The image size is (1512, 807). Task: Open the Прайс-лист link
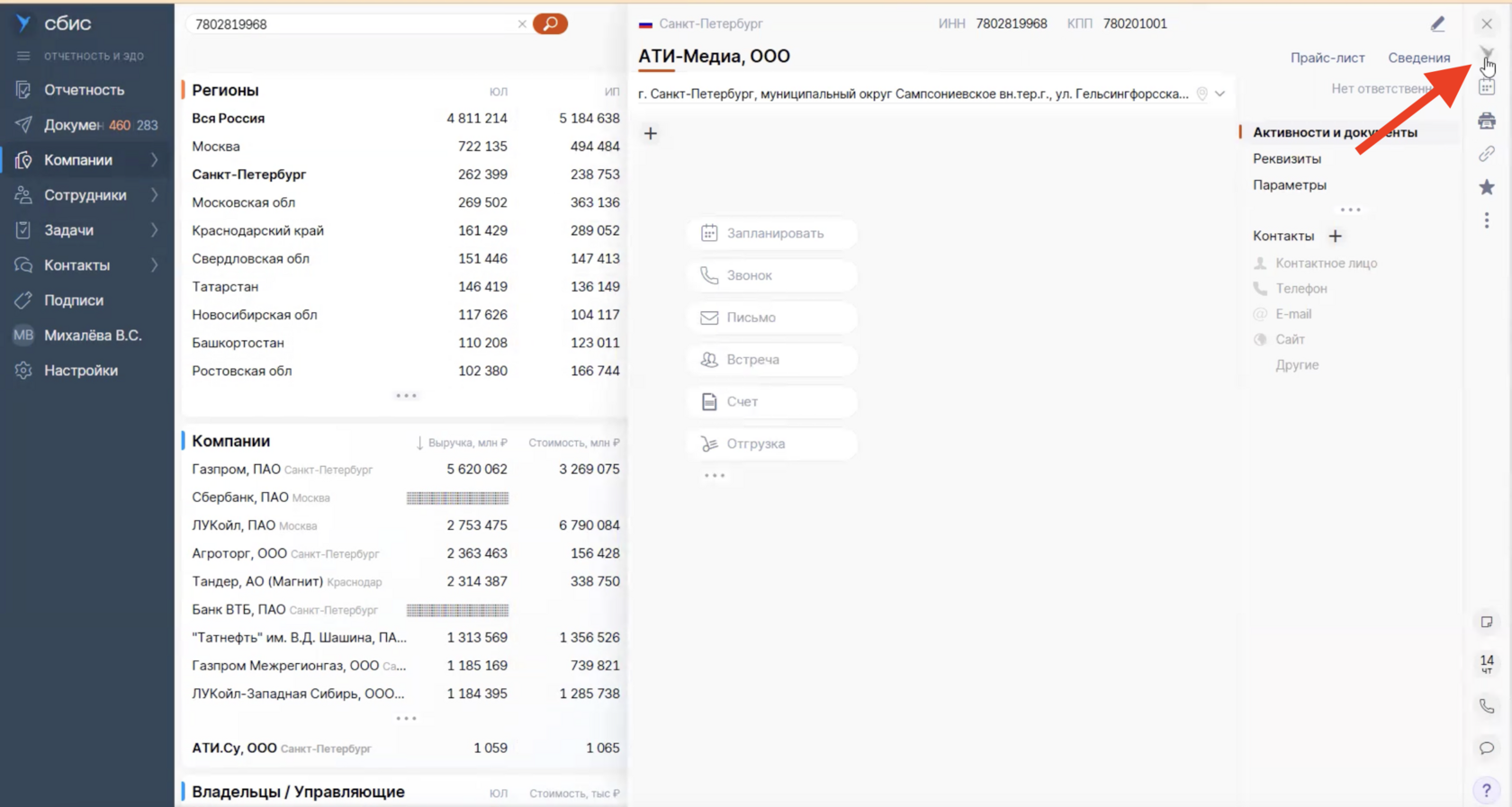(x=1327, y=58)
